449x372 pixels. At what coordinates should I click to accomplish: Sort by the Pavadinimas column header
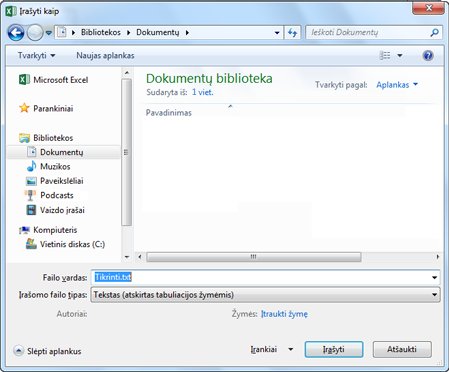tap(169, 113)
